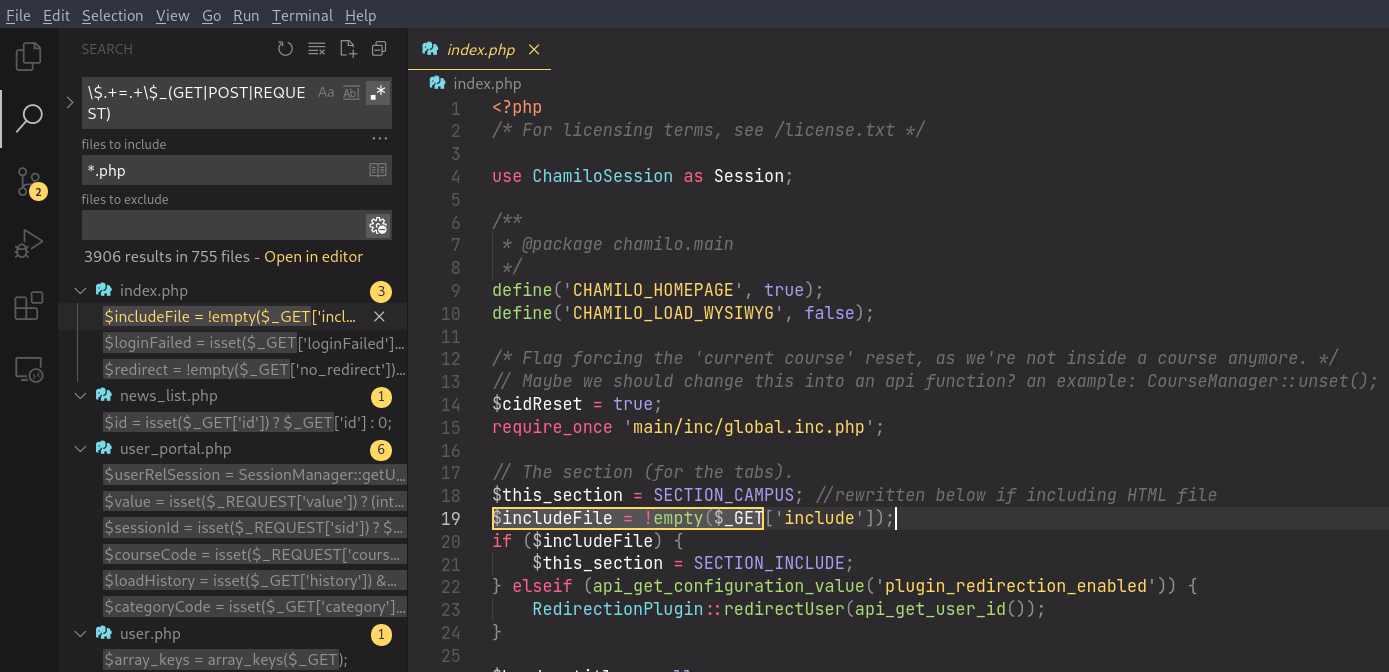Expand the replace field toggle arrow
This screenshot has height=672, width=1389.
pos(70,102)
